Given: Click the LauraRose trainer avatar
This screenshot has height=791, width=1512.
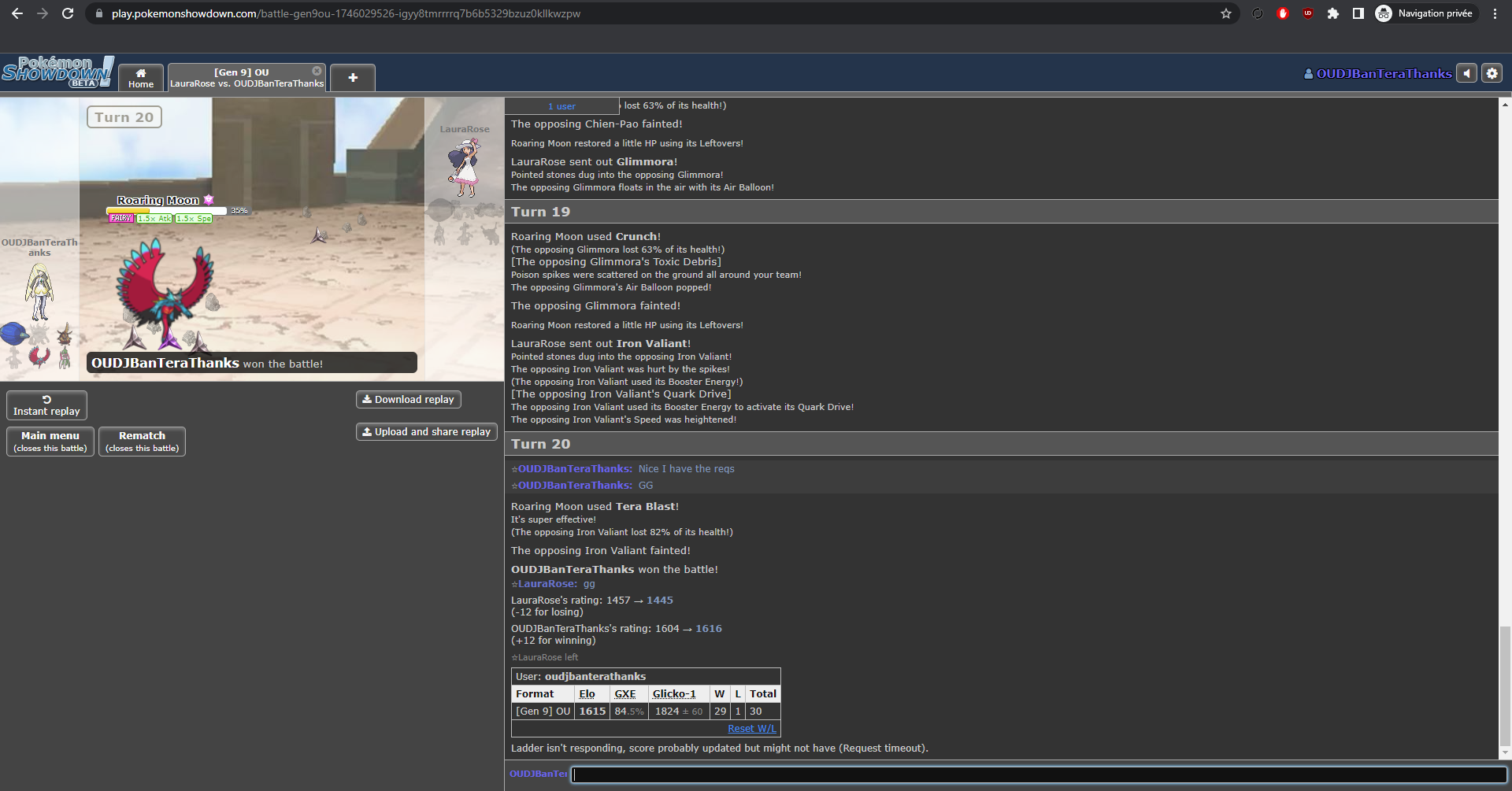Looking at the screenshot, I should (465, 167).
